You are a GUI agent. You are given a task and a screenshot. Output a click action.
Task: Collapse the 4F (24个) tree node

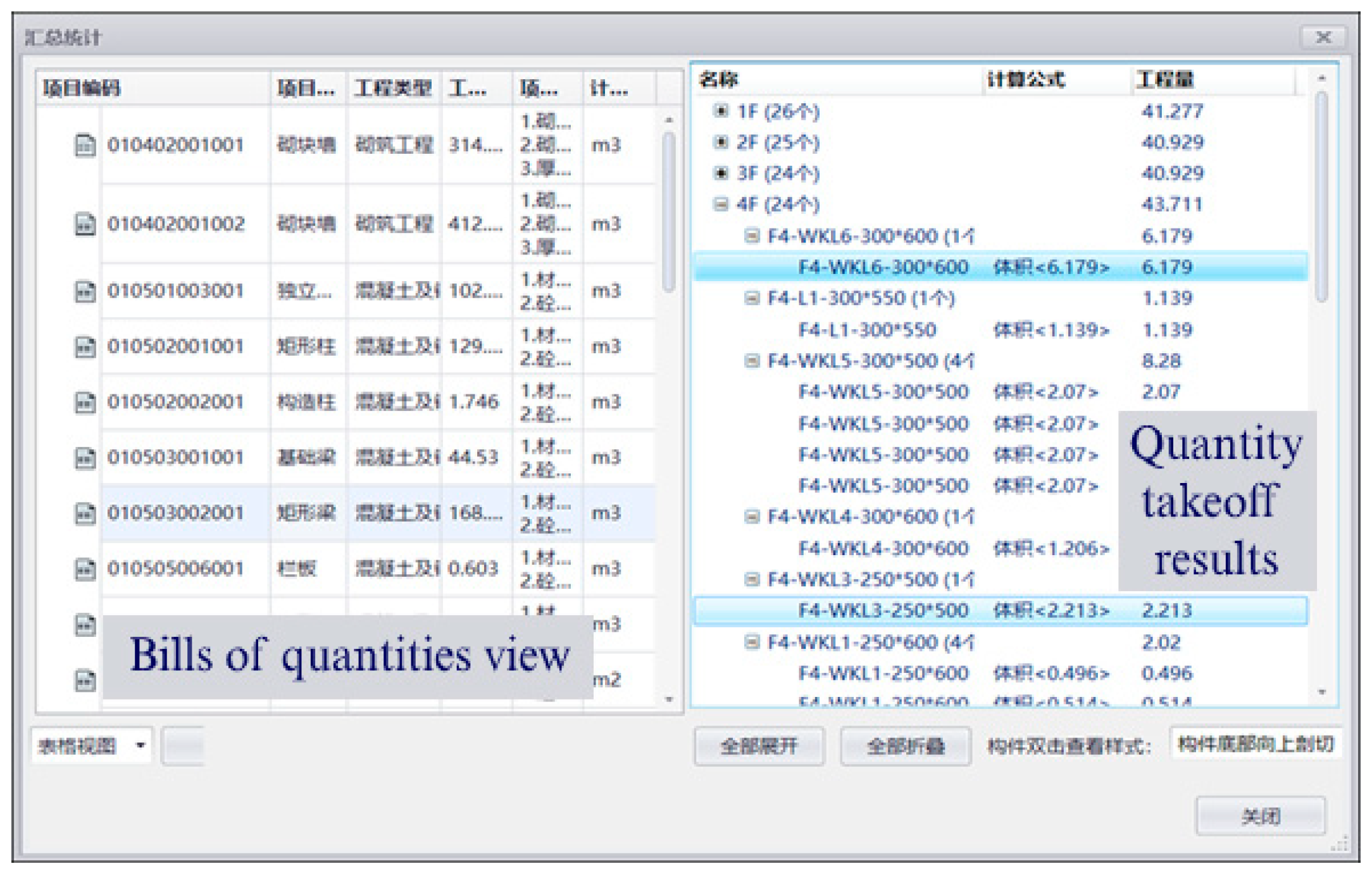click(721, 204)
